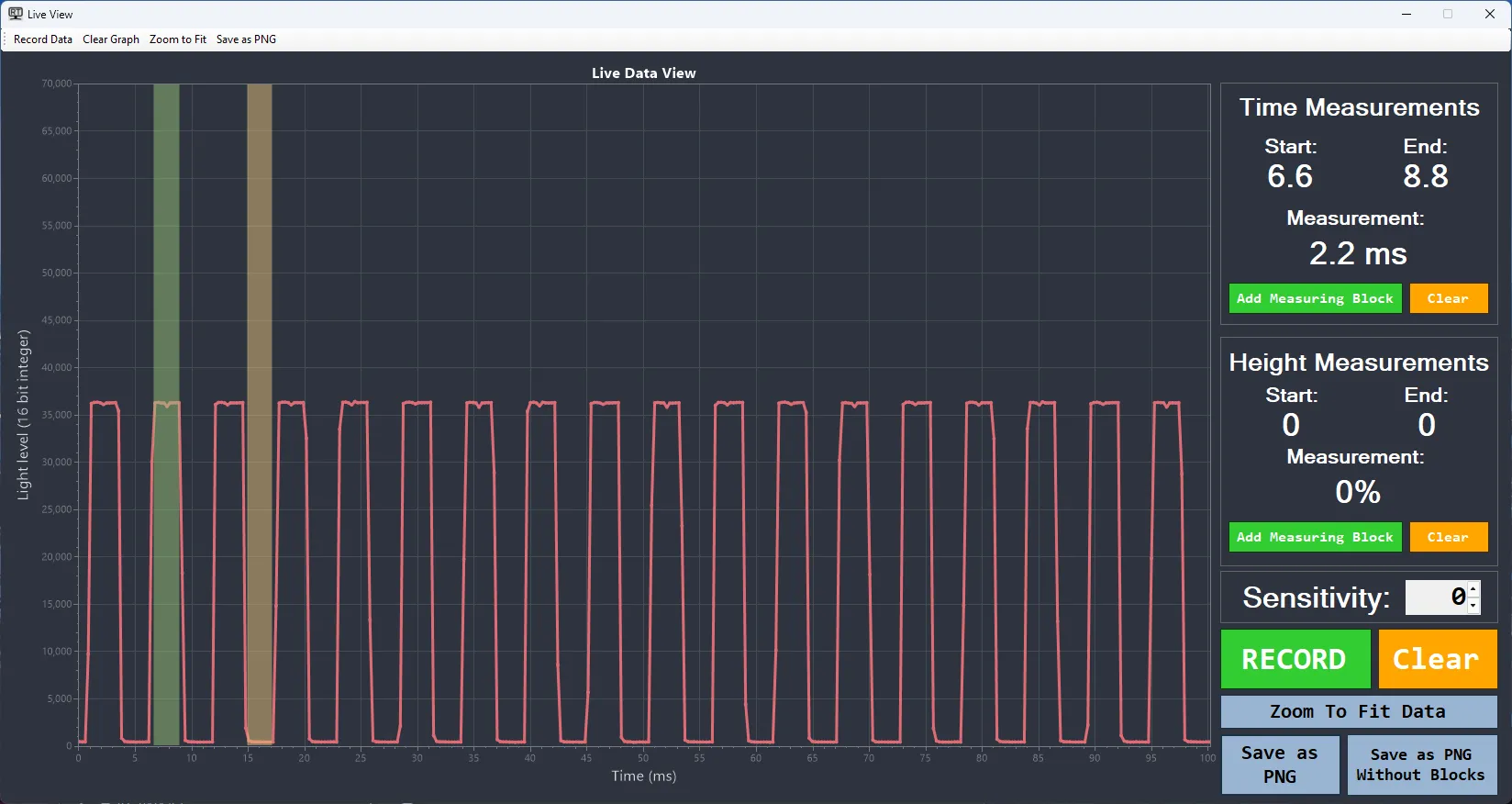
Task: Add Measuring Block under Time Measurements
Action: tap(1315, 298)
